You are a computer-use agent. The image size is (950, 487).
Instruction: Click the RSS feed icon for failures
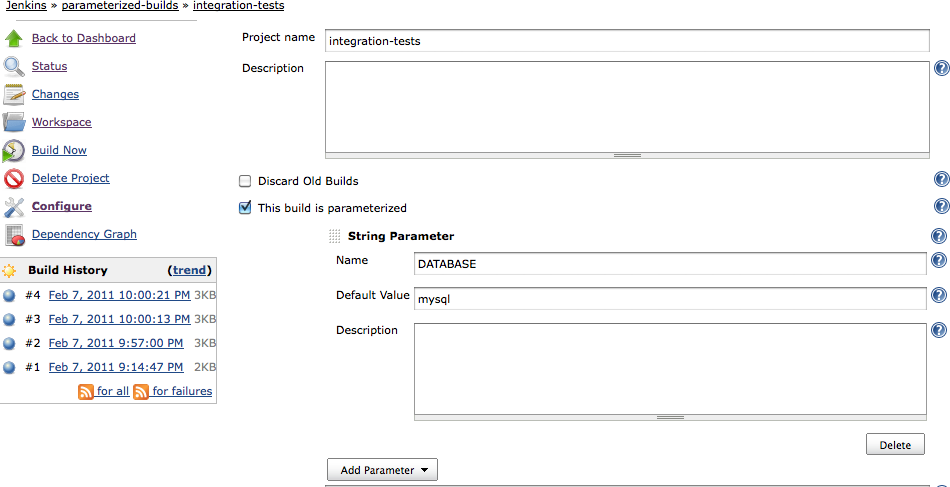click(141, 391)
